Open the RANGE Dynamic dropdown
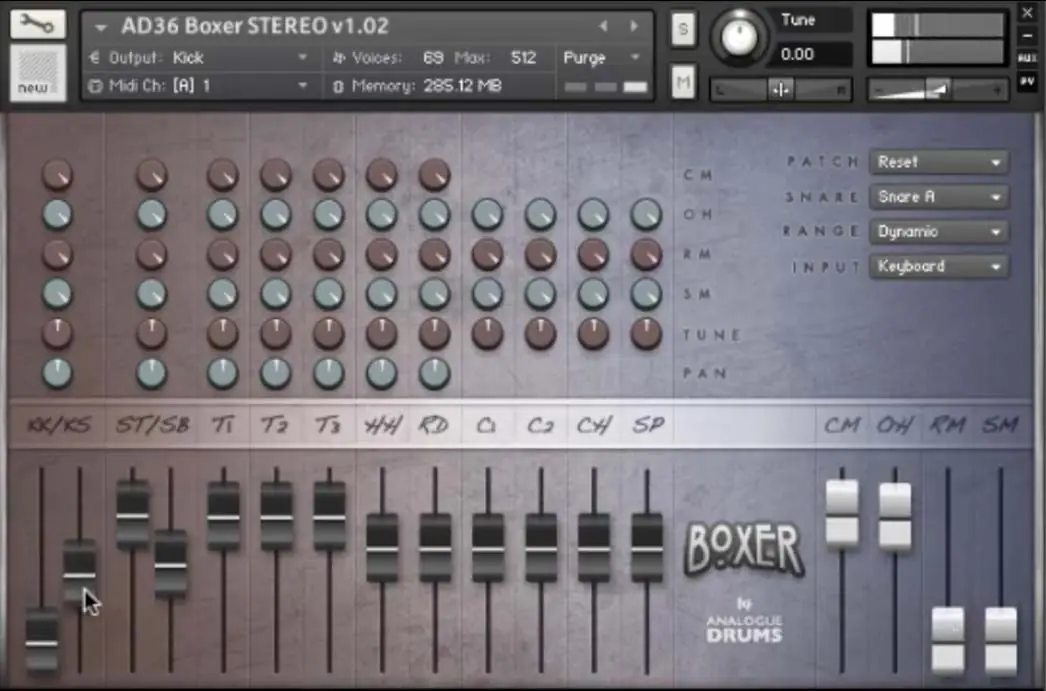1046x691 pixels. (x=939, y=231)
